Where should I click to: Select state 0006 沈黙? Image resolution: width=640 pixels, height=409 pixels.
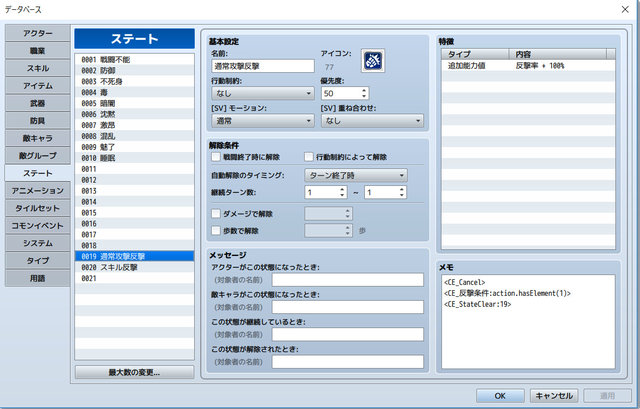(134, 114)
